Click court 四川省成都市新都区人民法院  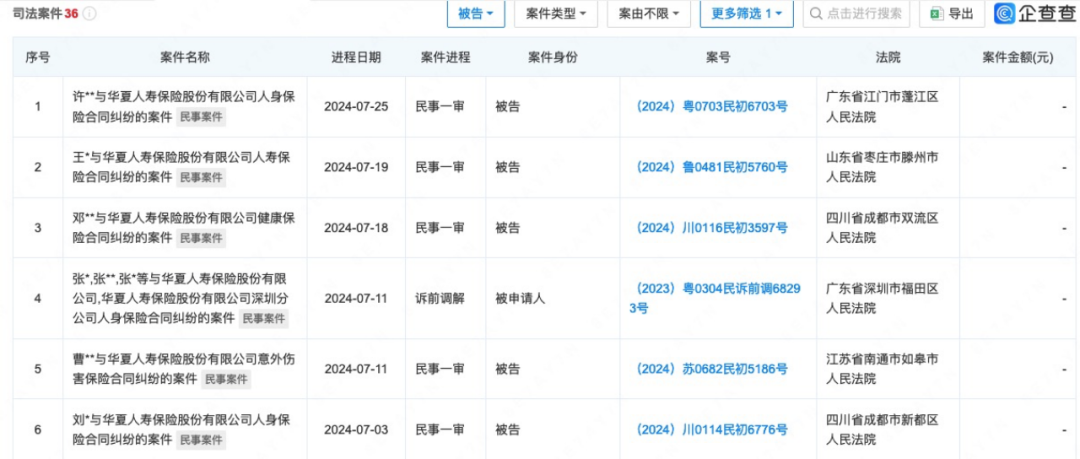882,430
